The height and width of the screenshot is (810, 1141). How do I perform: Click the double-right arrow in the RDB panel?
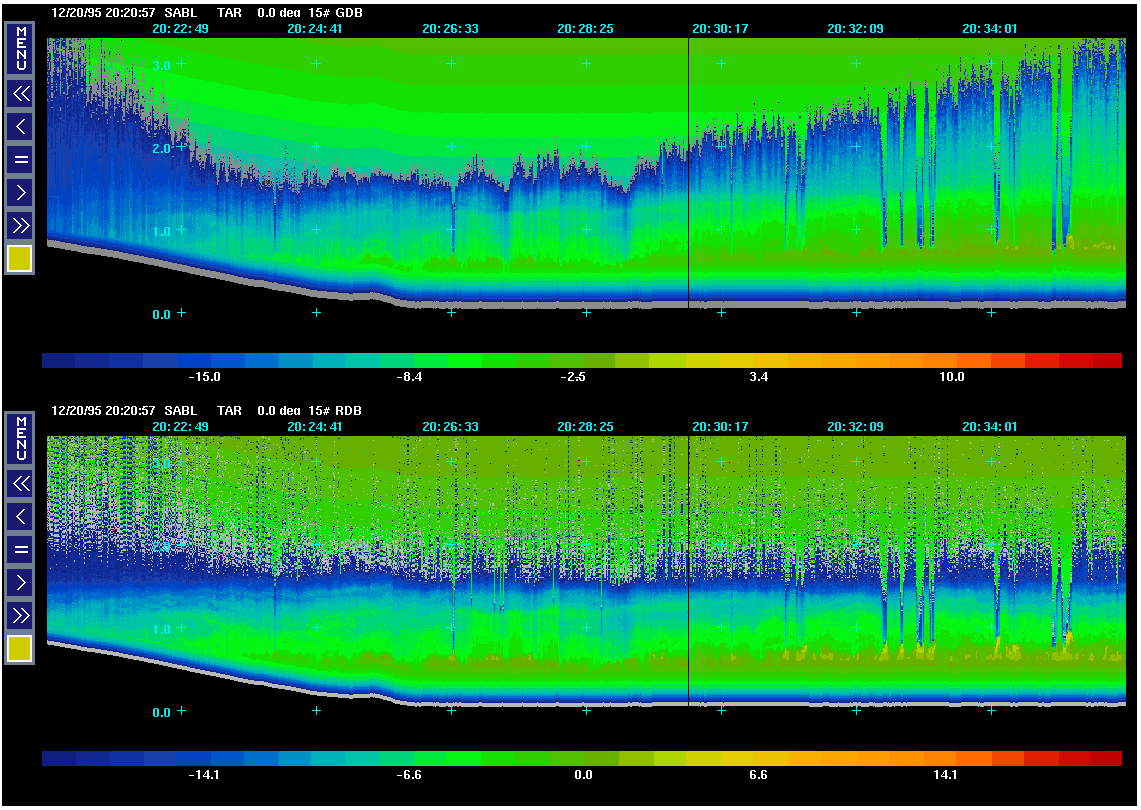pos(21,614)
